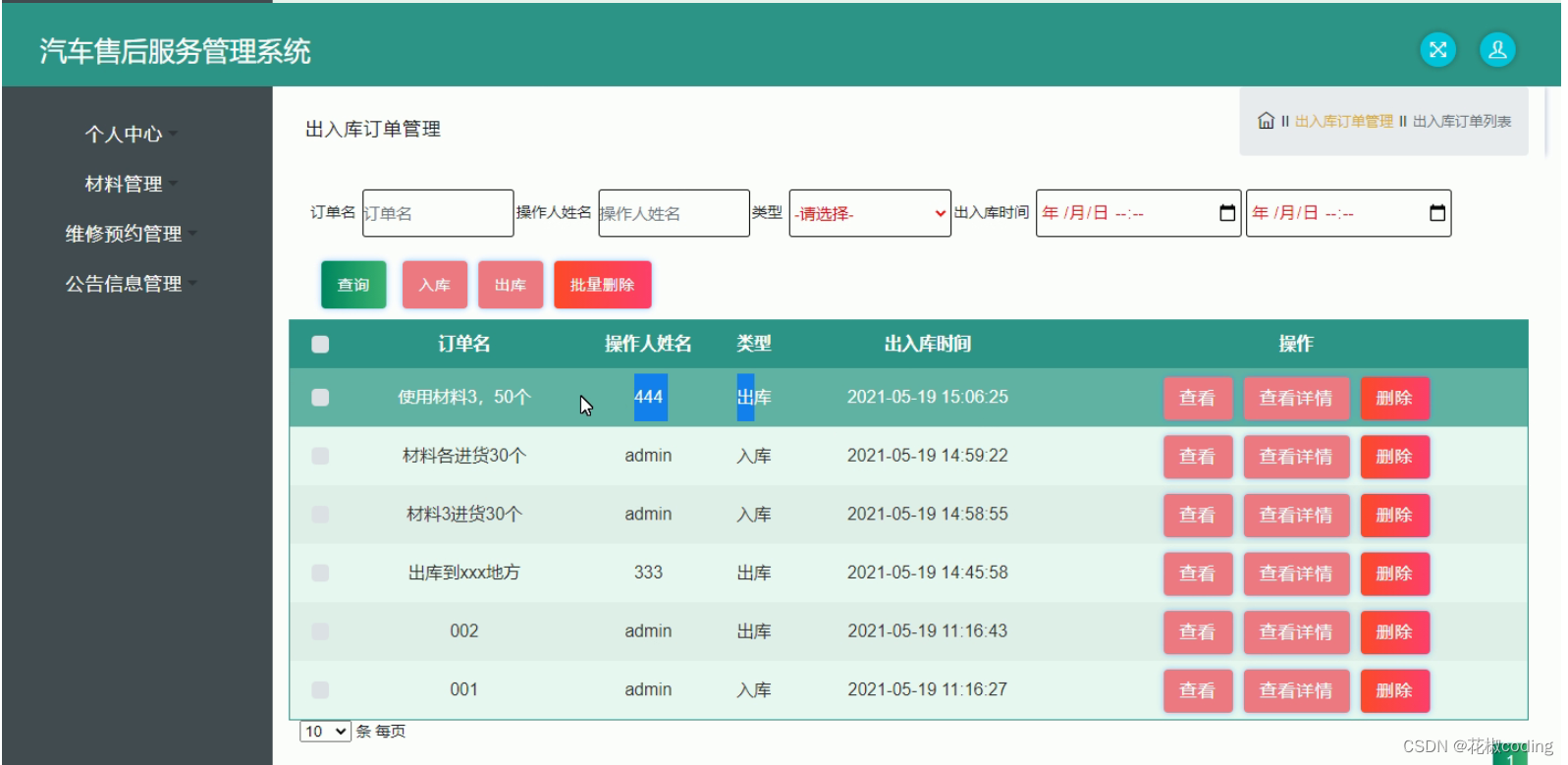The height and width of the screenshot is (765, 1568).
Task: Click the 订单名 column header
Action: coord(464,344)
